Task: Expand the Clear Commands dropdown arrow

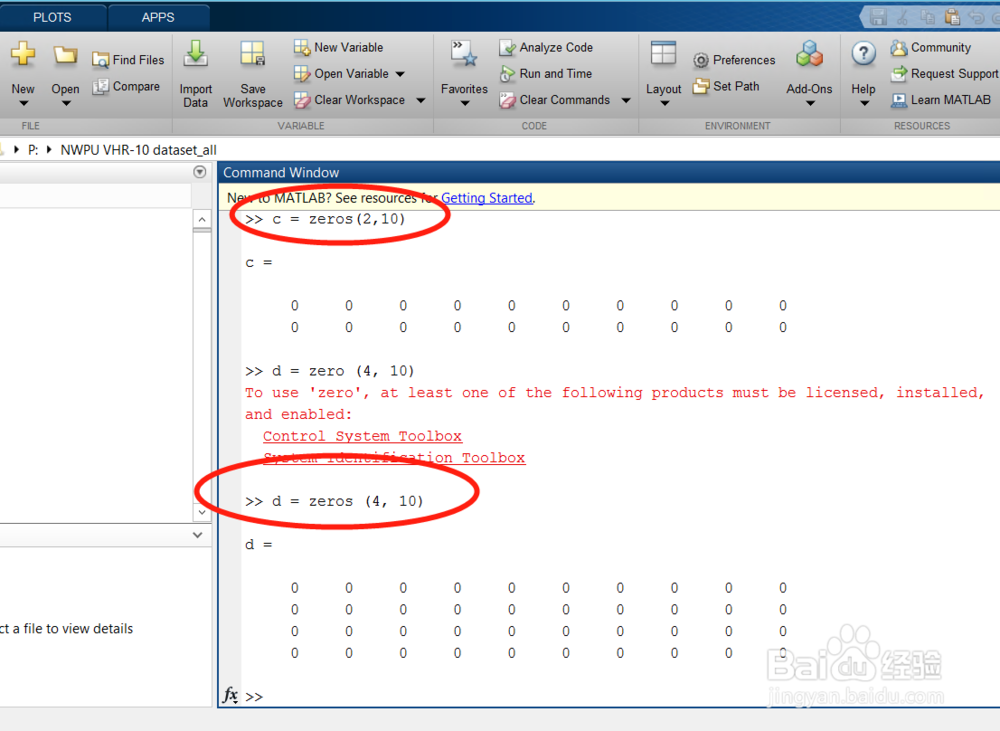Action: [626, 100]
